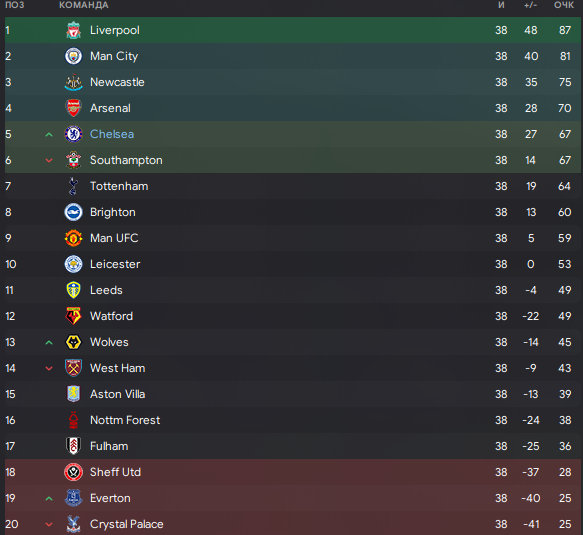Click green up arrow beside Everton

pyautogui.click(x=49, y=499)
